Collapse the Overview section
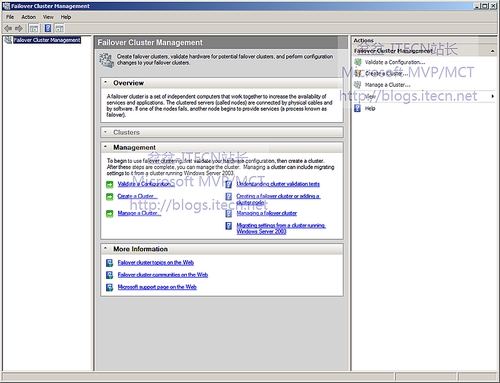The height and width of the screenshot is (383, 500). pyautogui.click(x=105, y=82)
